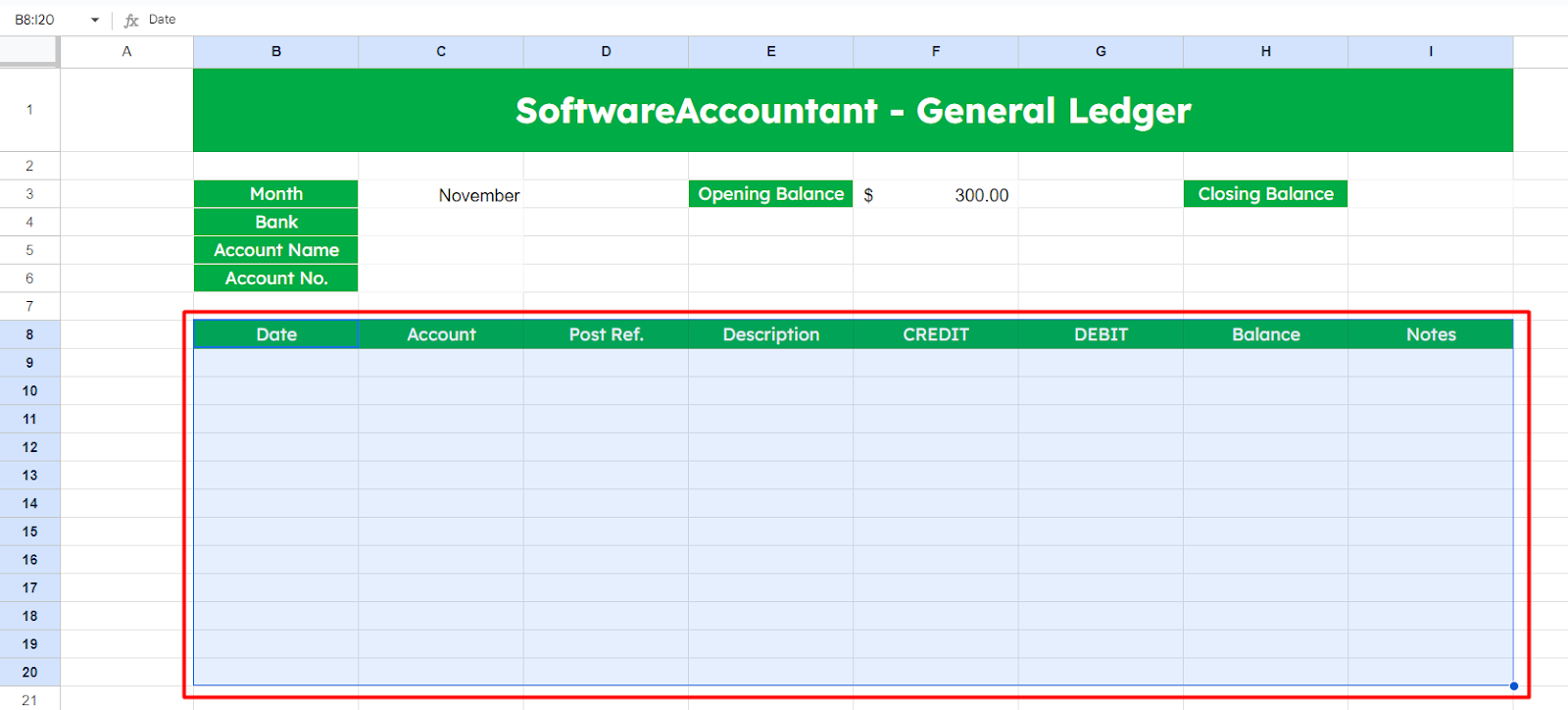The height and width of the screenshot is (710, 1568).
Task: Select the Account No. label cell
Action: 276,279
